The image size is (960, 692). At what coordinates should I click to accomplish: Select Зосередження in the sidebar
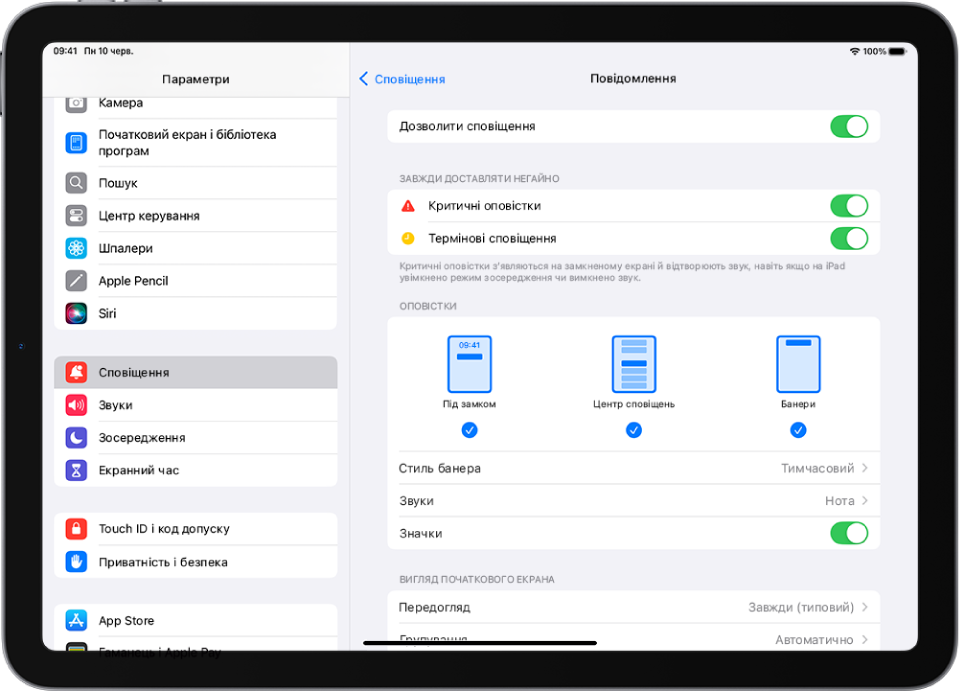[195, 437]
